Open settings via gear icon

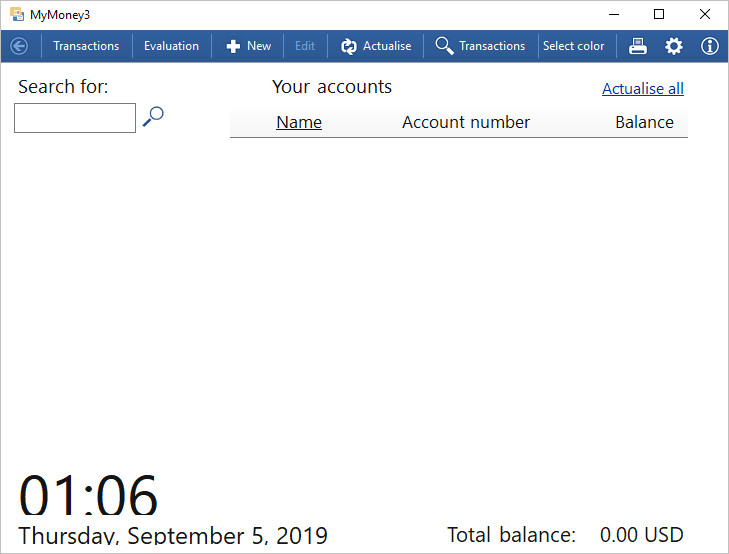click(x=673, y=46)
